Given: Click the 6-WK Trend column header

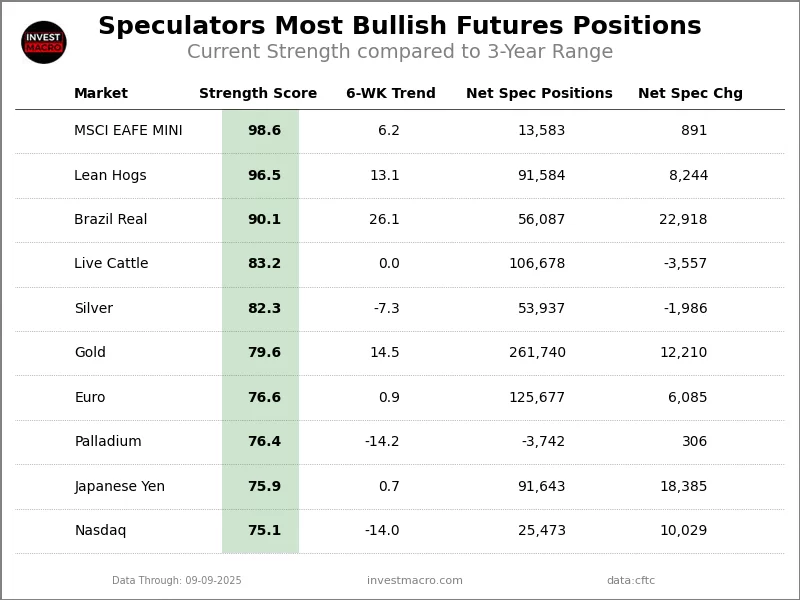Looking at the screenshot, I should click(x=391, y=94).
